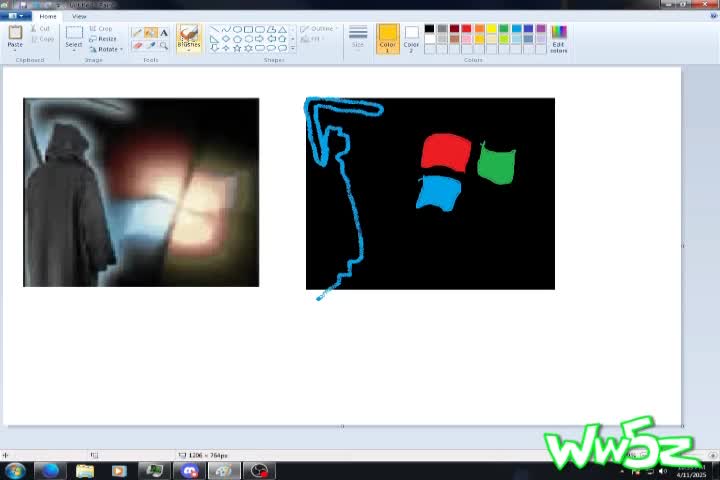
Task: Switch to the Home ribbon tab
Action: click(x=48, y=16)
